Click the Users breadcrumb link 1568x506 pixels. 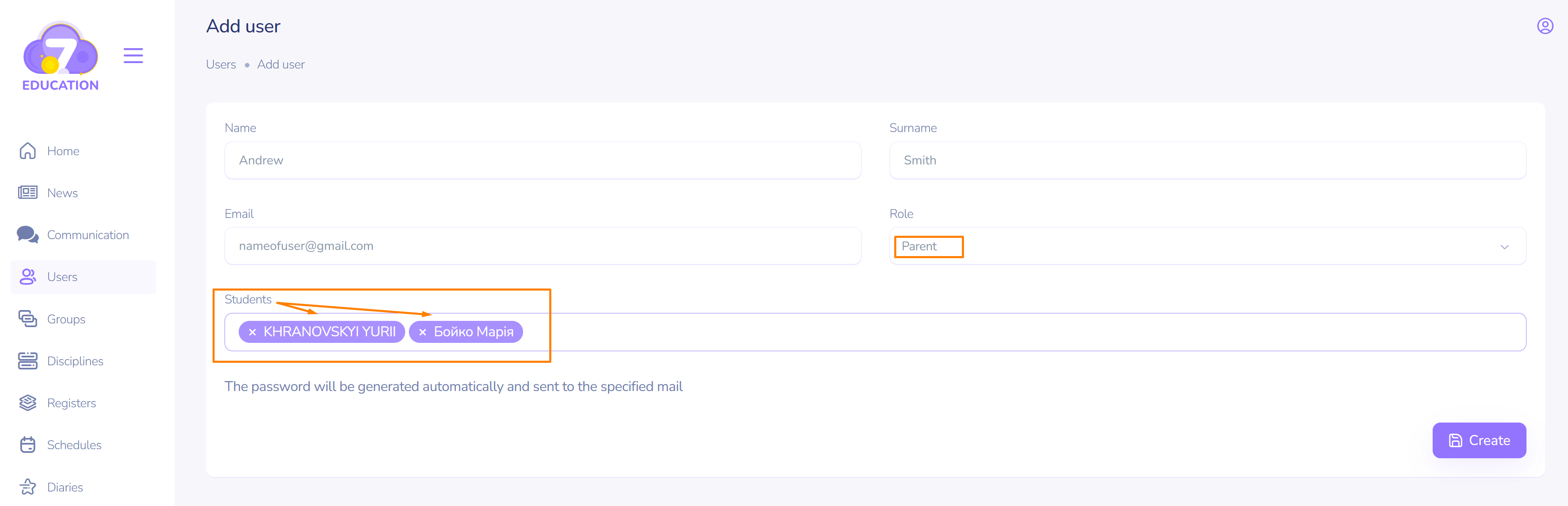point(221,64)
